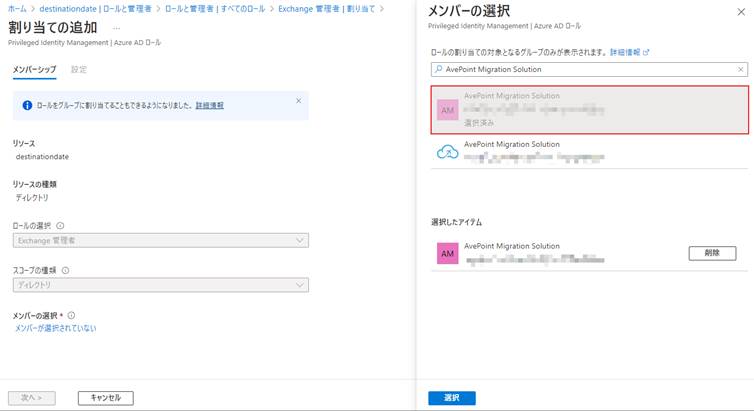Click the 選択したアイテム heading

(456, 222)
